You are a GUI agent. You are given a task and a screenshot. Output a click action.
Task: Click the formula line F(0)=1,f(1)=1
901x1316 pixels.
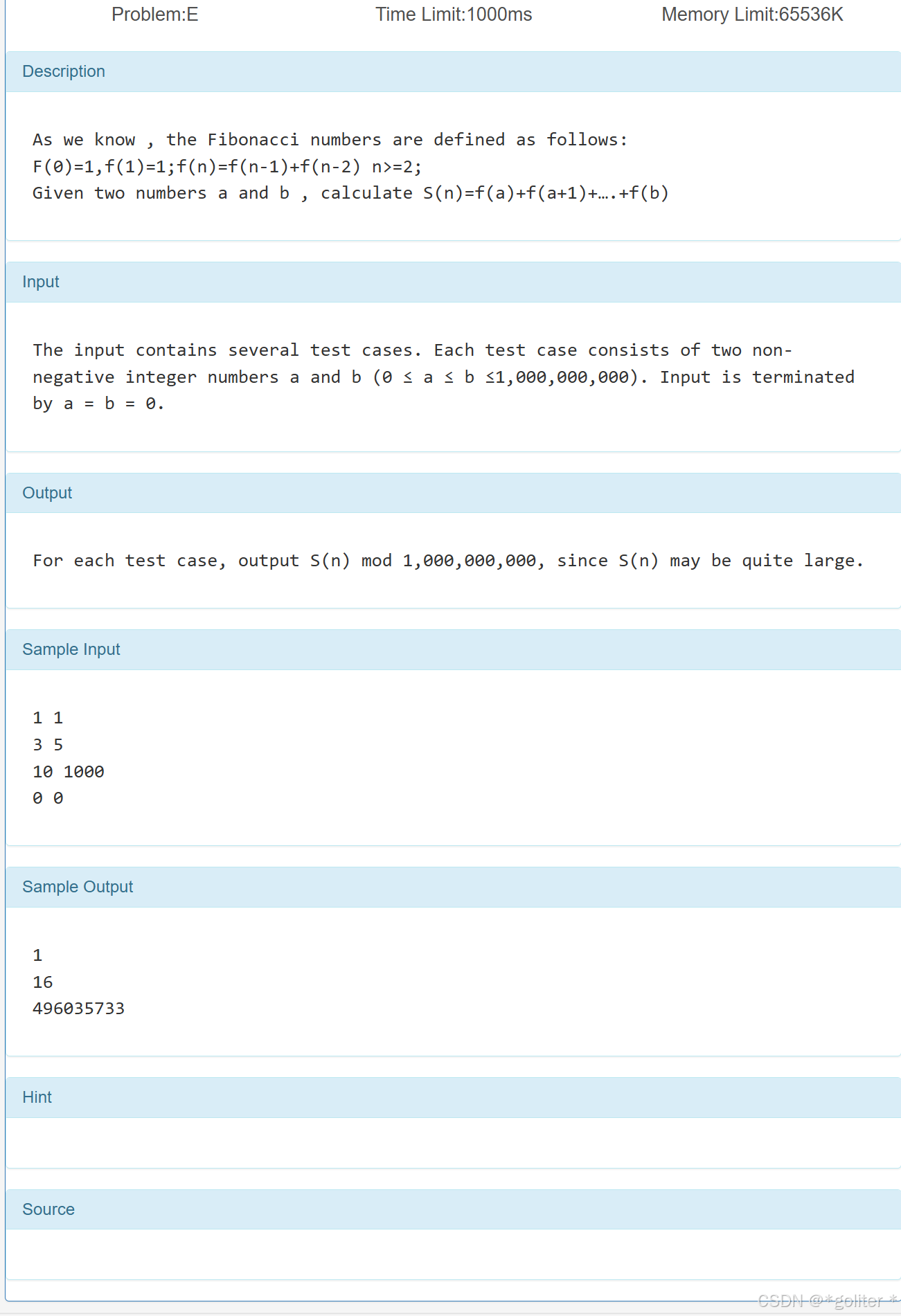point(227,167)
